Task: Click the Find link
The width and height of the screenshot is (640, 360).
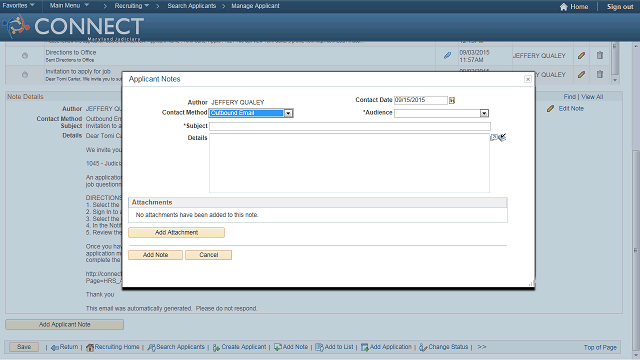Action: coord(569,97)
